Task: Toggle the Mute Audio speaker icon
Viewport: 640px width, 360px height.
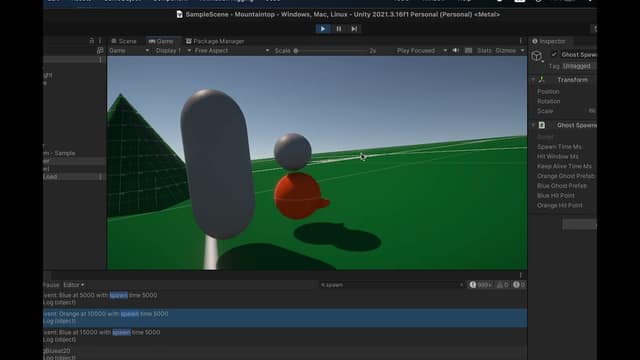Action: 456,51
